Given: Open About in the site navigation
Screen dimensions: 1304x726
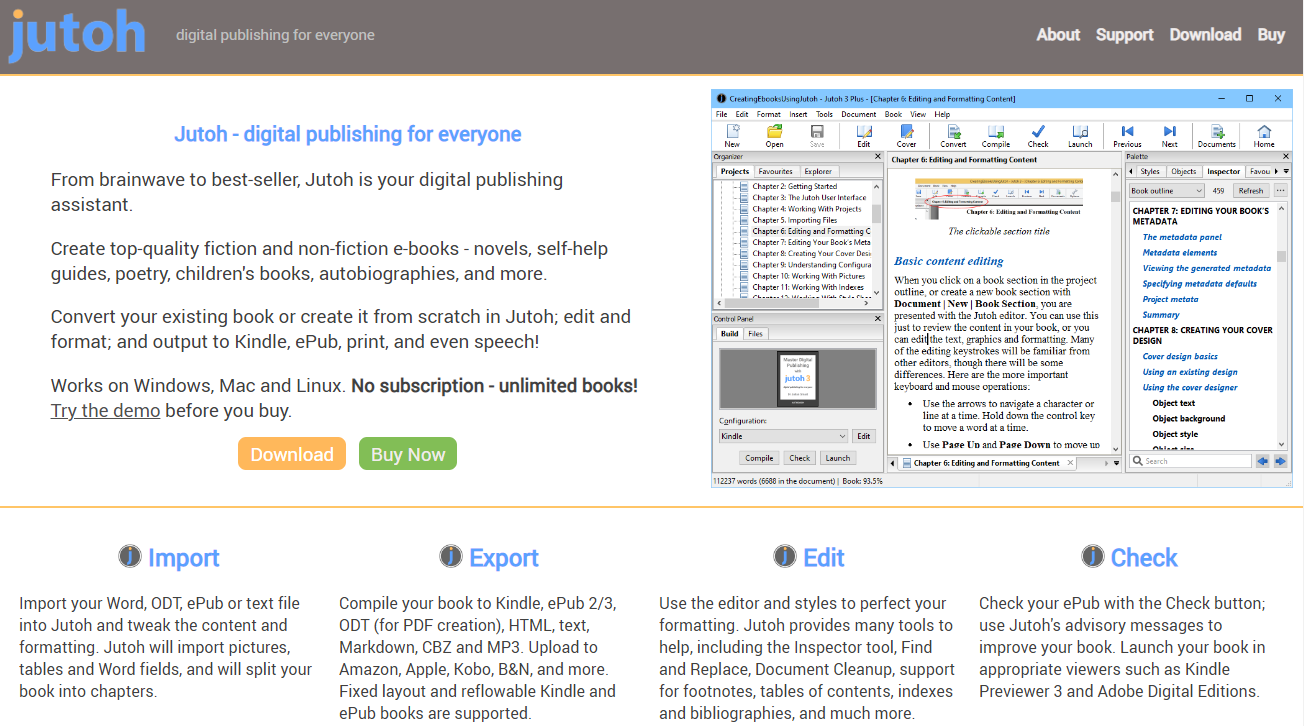Looking at the screenshot, I should (x=1058, y=35).
